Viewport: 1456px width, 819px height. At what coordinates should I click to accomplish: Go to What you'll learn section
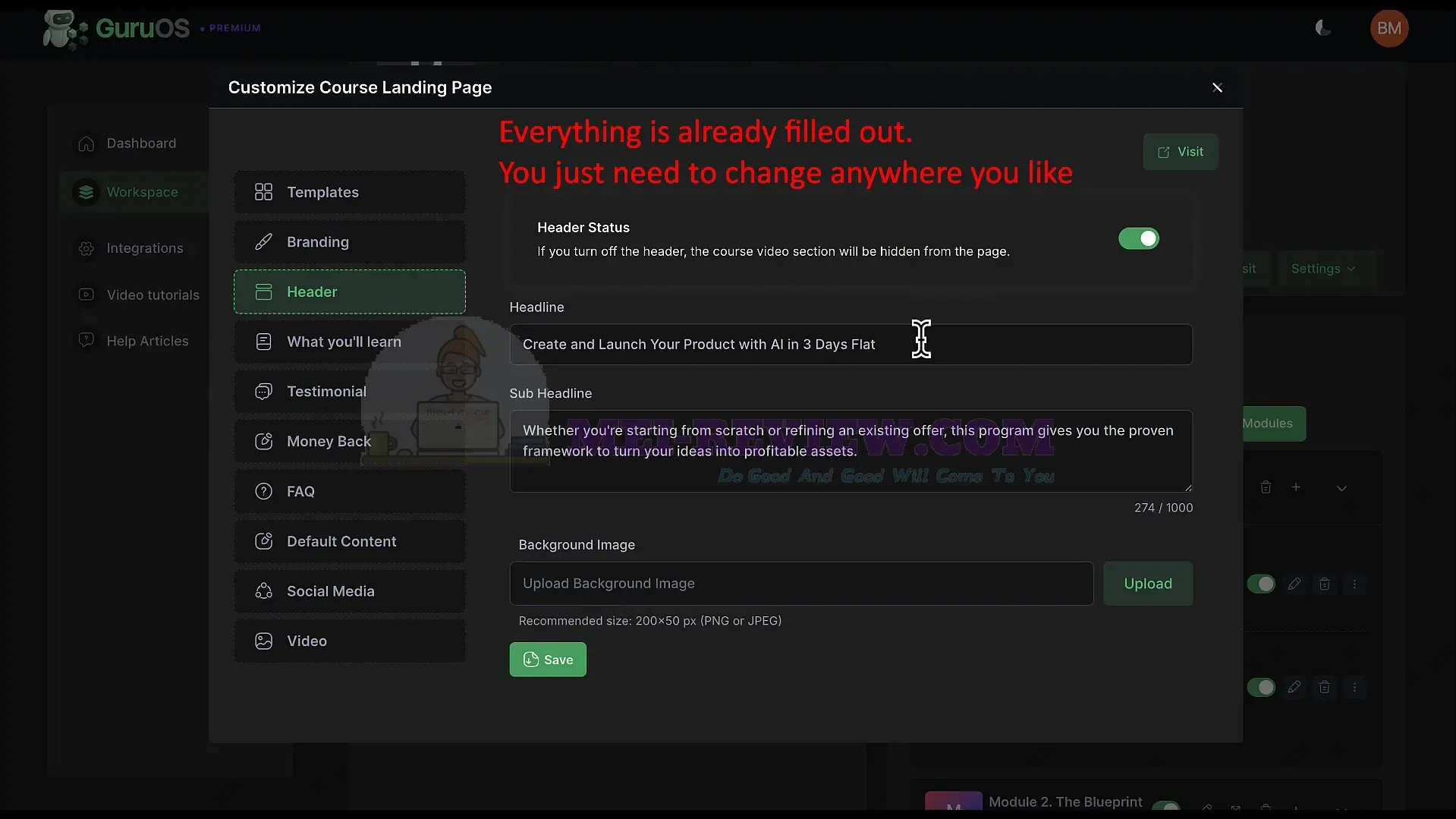[x=349, y=342]
